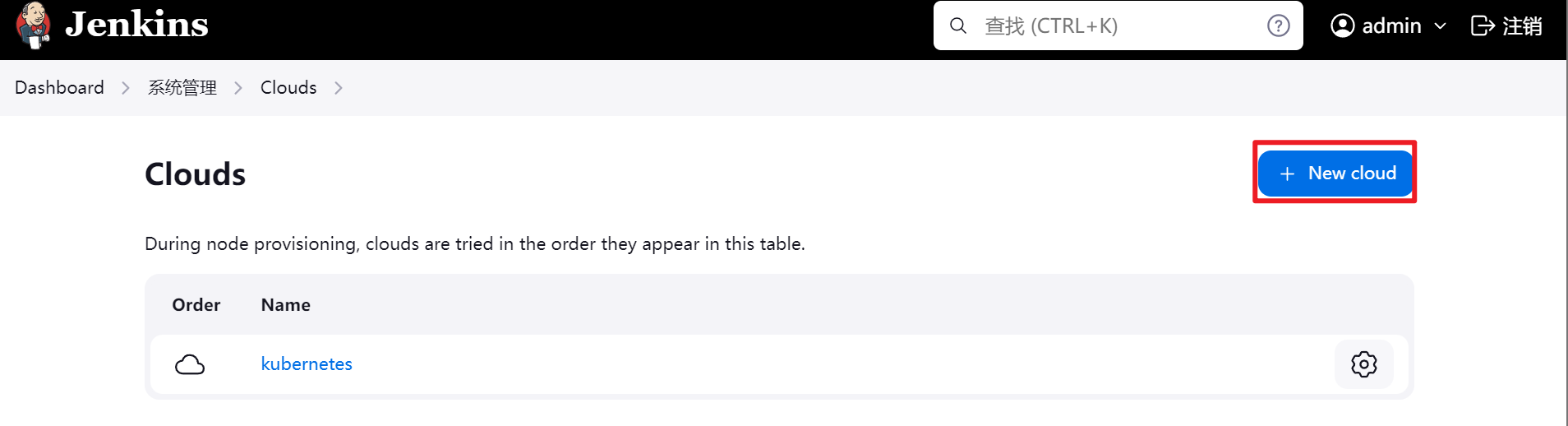This screenshot has width=1568, height=426.
Task: Expand chevron after Dashboard breadcrumb
Action: (126, 87)
